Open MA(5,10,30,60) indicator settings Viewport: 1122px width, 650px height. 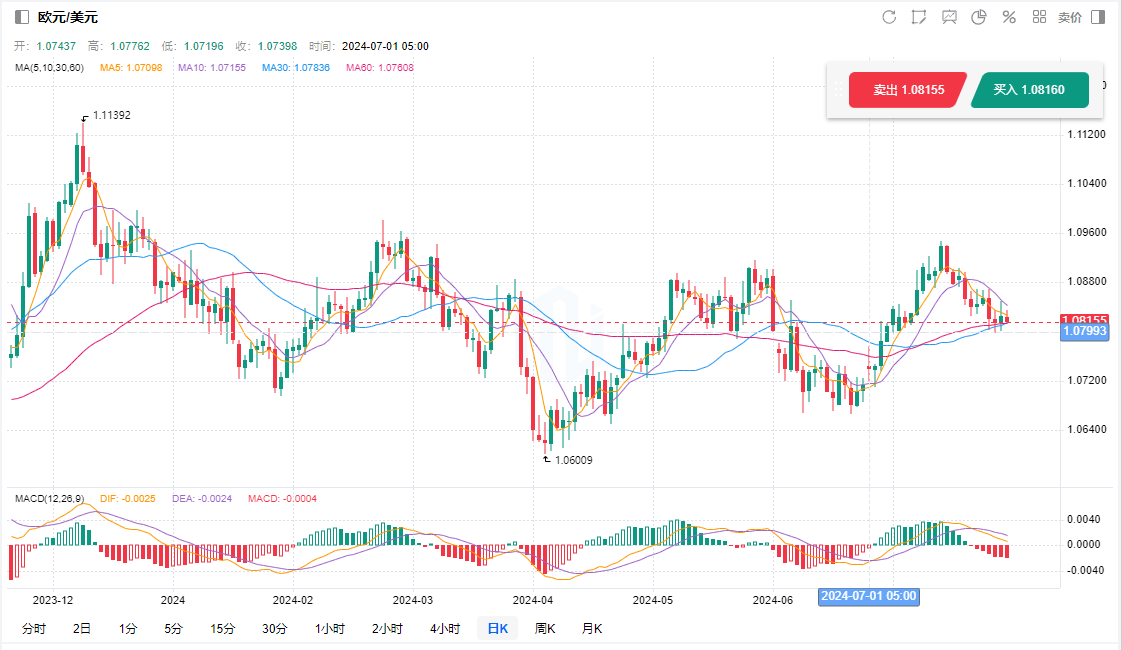point(50,68)
